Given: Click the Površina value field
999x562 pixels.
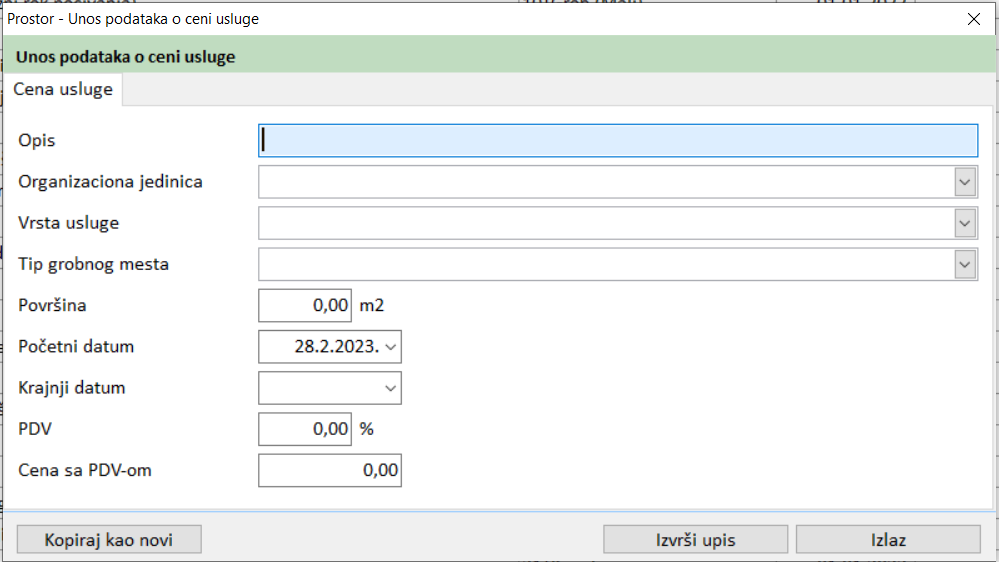Looking at the screenshot, I should click(305, 306).
